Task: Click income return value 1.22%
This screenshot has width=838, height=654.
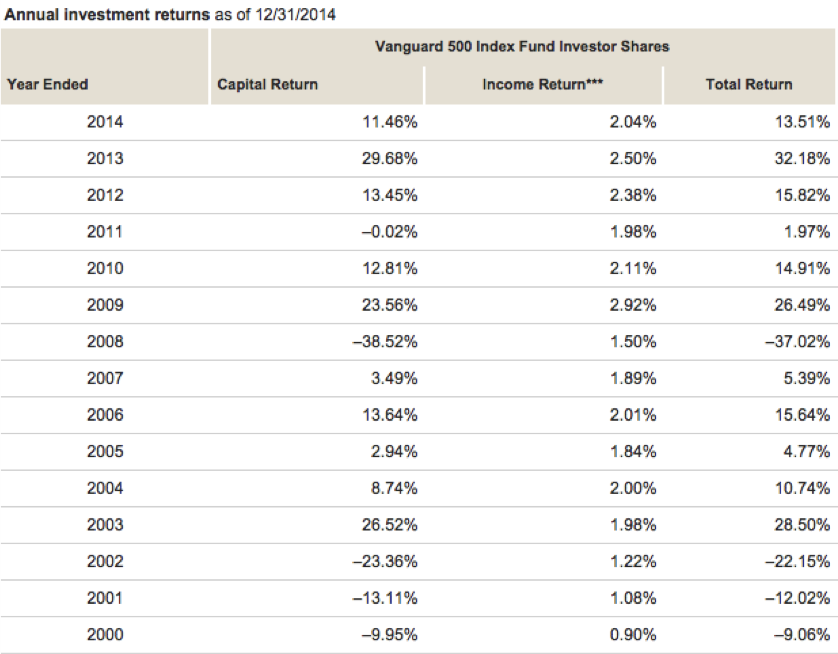Action: (x=633, y=562)
